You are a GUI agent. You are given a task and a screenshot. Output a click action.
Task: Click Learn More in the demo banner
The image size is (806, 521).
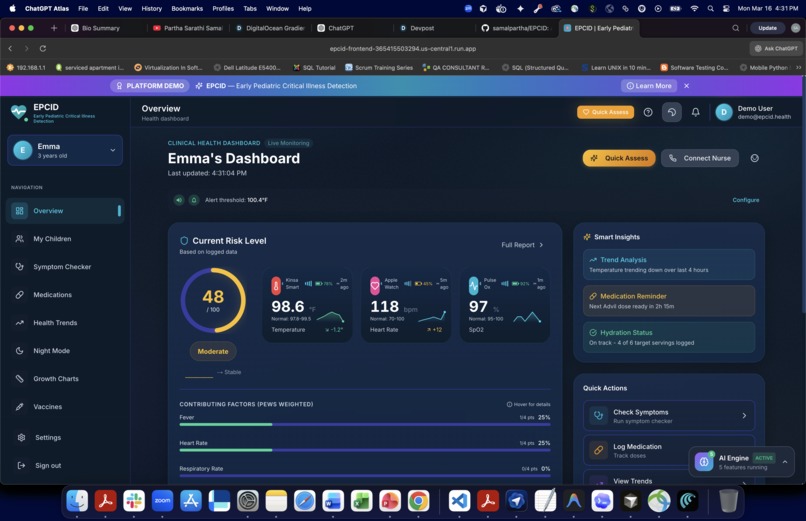(649, 86)
